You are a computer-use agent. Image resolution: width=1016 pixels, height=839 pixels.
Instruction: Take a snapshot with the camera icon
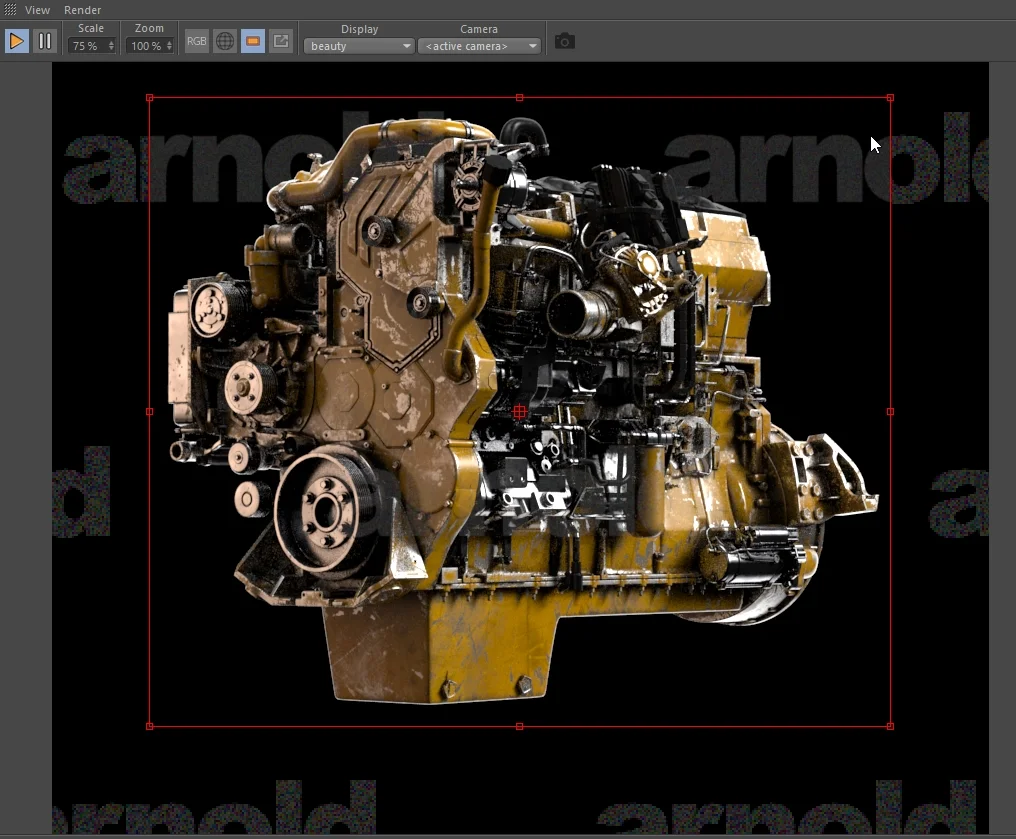564,41
